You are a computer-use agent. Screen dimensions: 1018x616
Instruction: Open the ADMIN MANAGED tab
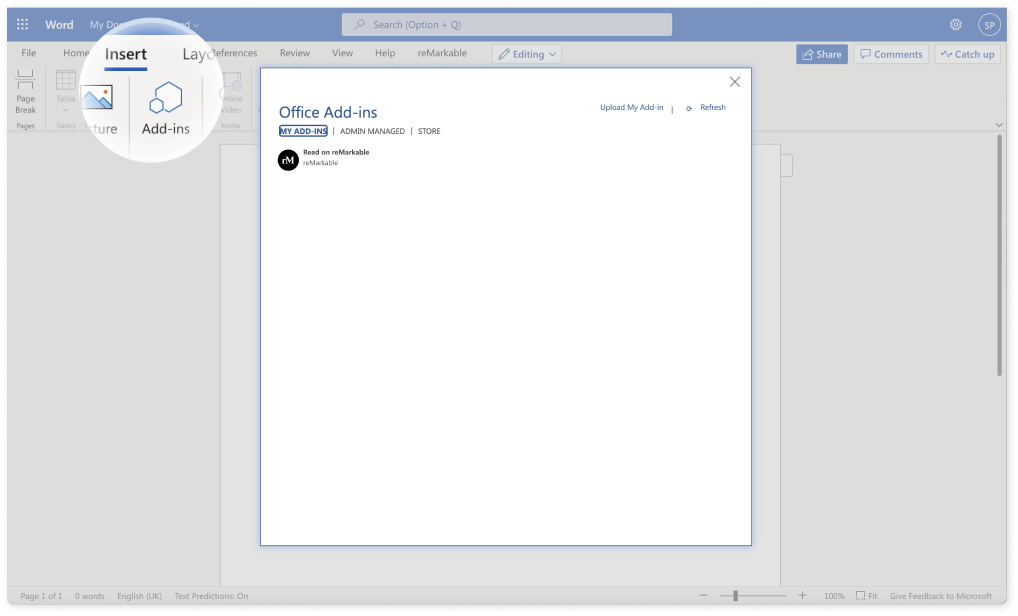pyautogui.click(x=372, y=131)
